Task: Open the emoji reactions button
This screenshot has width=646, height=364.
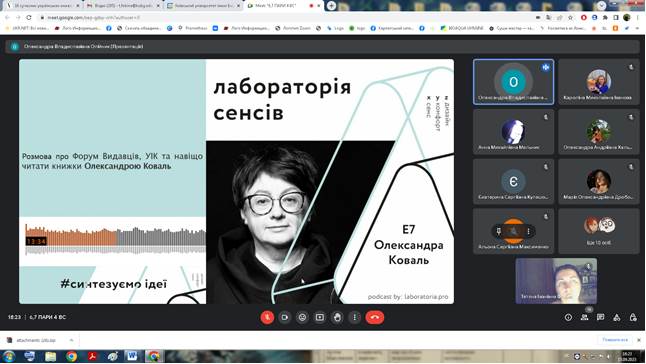Action: 302,317
